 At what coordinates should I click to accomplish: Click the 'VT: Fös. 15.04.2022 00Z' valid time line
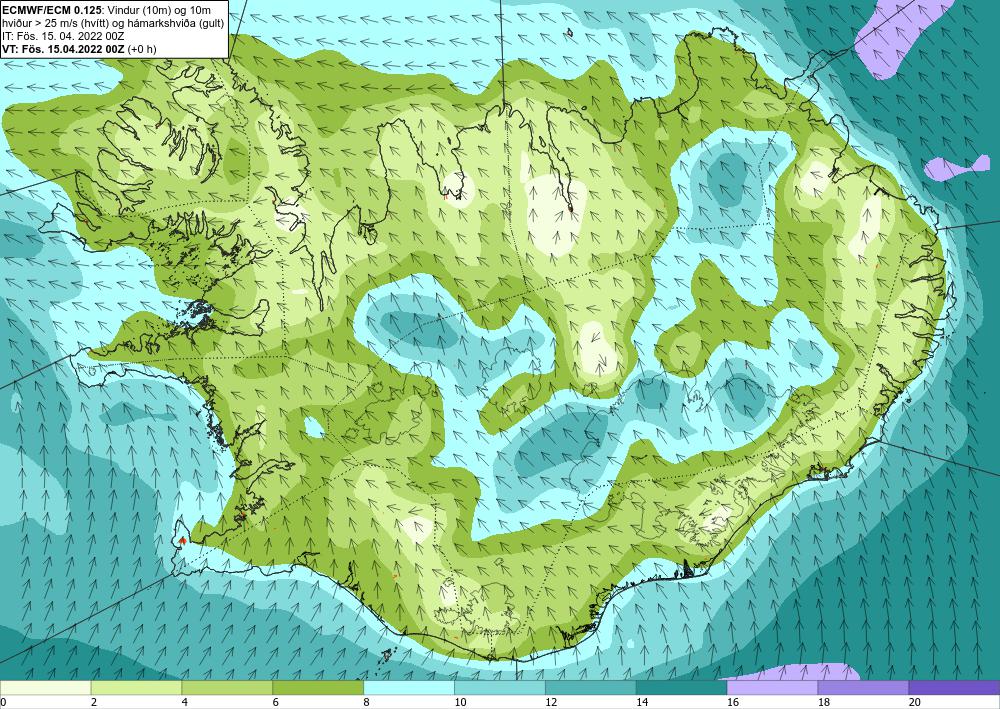(x=64, y=48)
